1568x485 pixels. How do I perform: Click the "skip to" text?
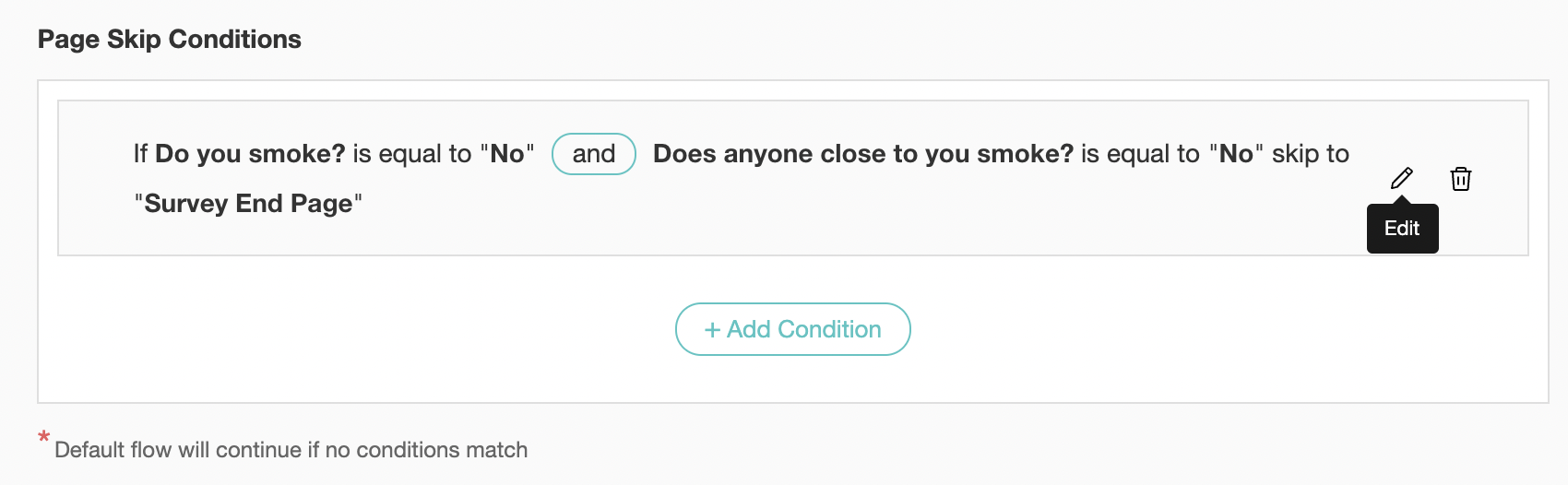(1310, 154)
